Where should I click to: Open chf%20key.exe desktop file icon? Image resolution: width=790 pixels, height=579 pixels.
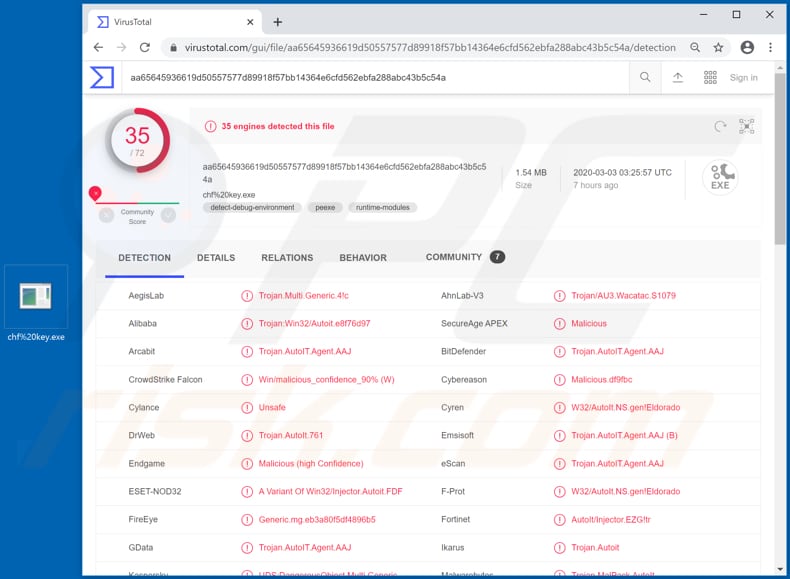pyautogui.click(x=36, y=297)
